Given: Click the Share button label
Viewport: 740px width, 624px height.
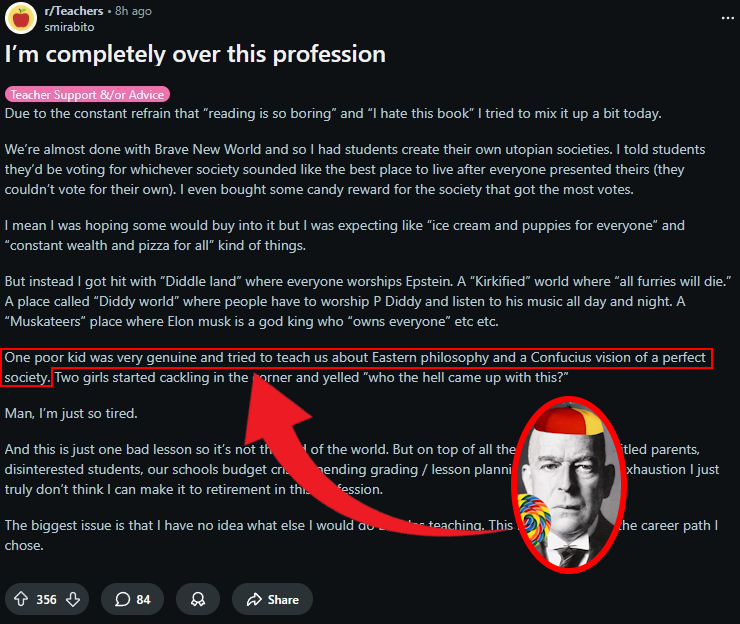Looking at the screenshot, I should (x=283, y=599).
